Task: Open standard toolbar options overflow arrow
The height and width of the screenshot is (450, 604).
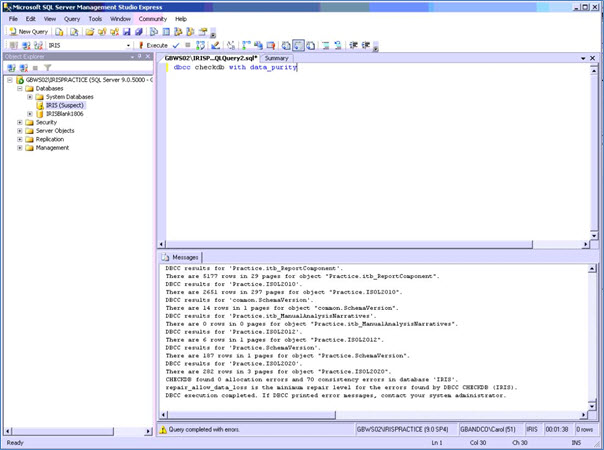Action: (x=213, y=33)
